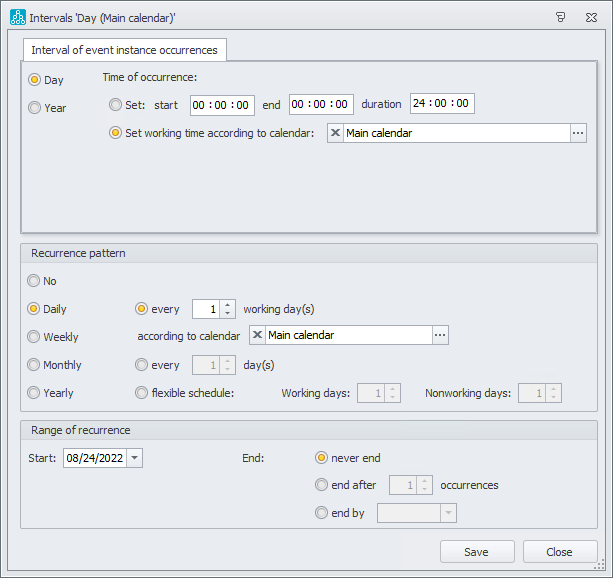Open browse dialog for working time calendar
Viewport: 613px width, 578px height.
click(578, 133)
